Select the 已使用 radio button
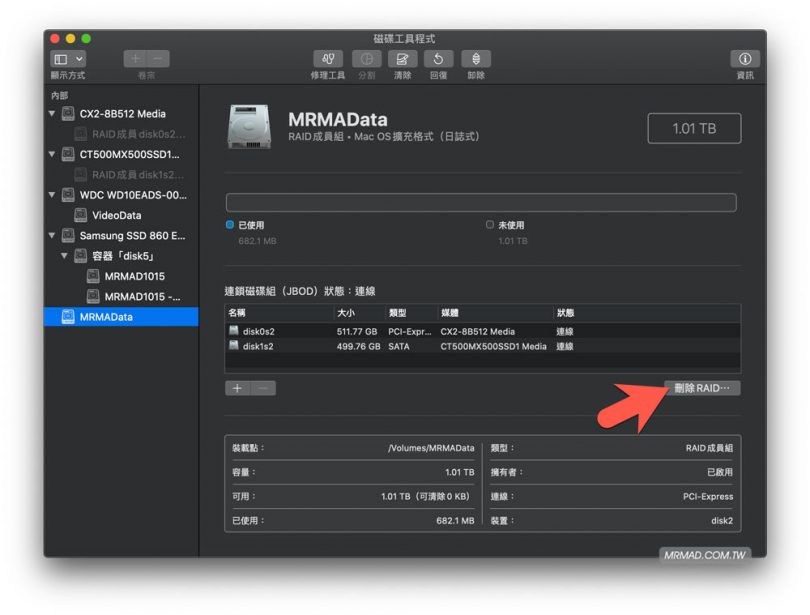This screenshot has width=810, height=615. point(229,224)
